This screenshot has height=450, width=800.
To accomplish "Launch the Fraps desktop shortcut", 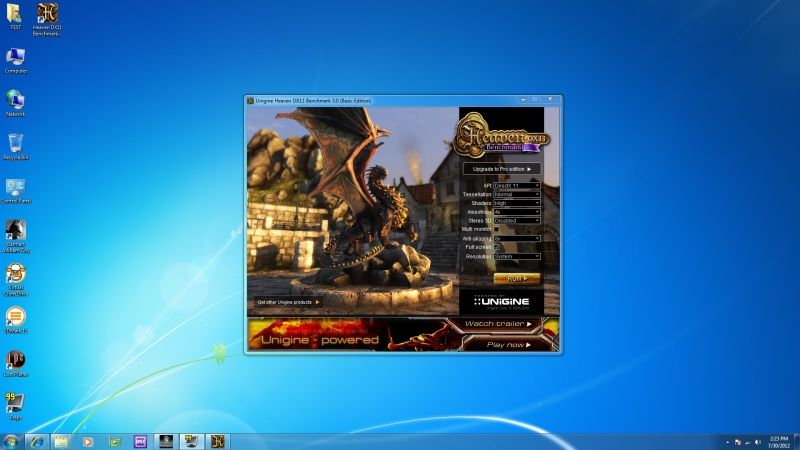I will [x=15, y=407].
